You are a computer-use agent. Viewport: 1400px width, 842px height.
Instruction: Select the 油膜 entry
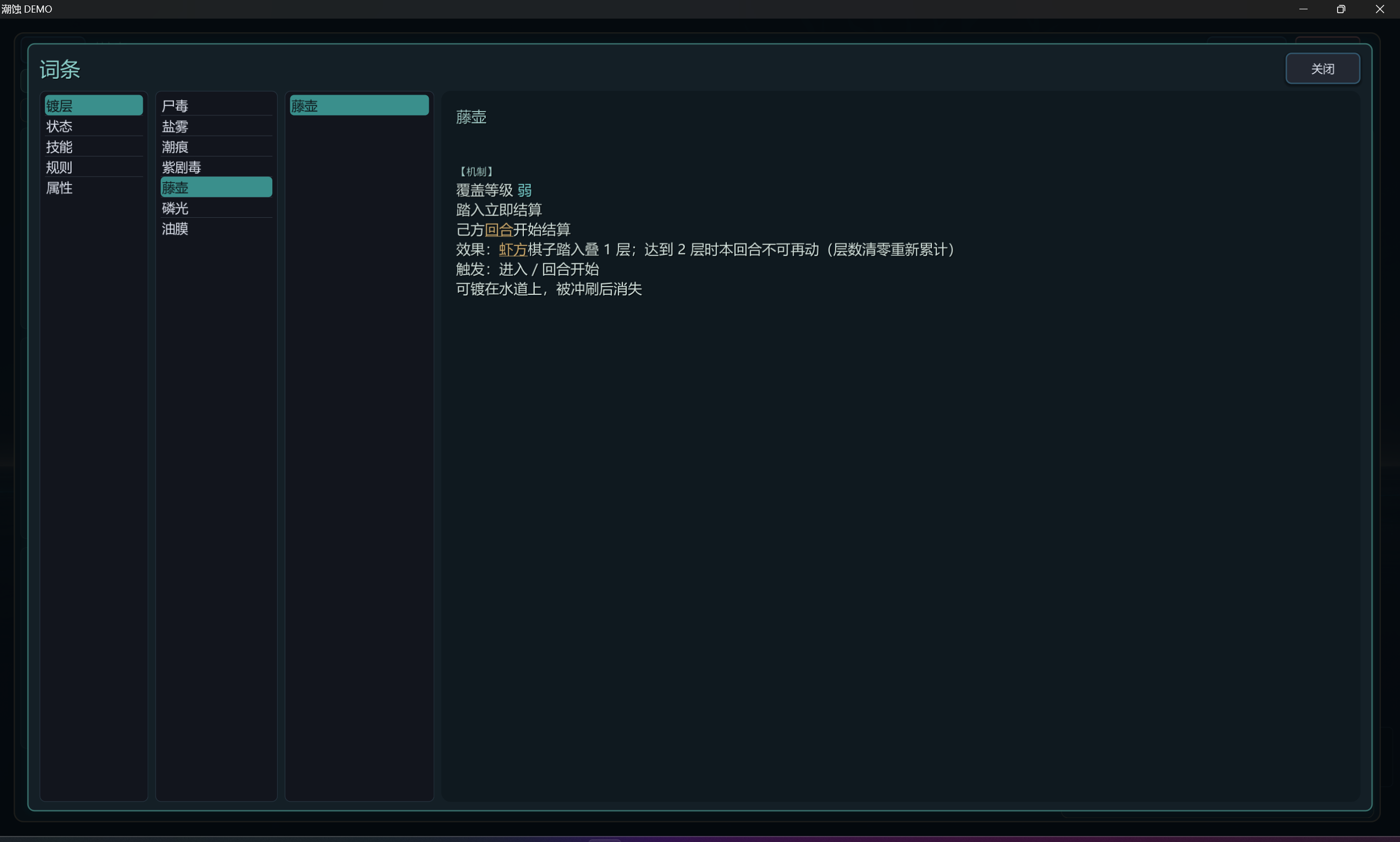click(216, 228)
